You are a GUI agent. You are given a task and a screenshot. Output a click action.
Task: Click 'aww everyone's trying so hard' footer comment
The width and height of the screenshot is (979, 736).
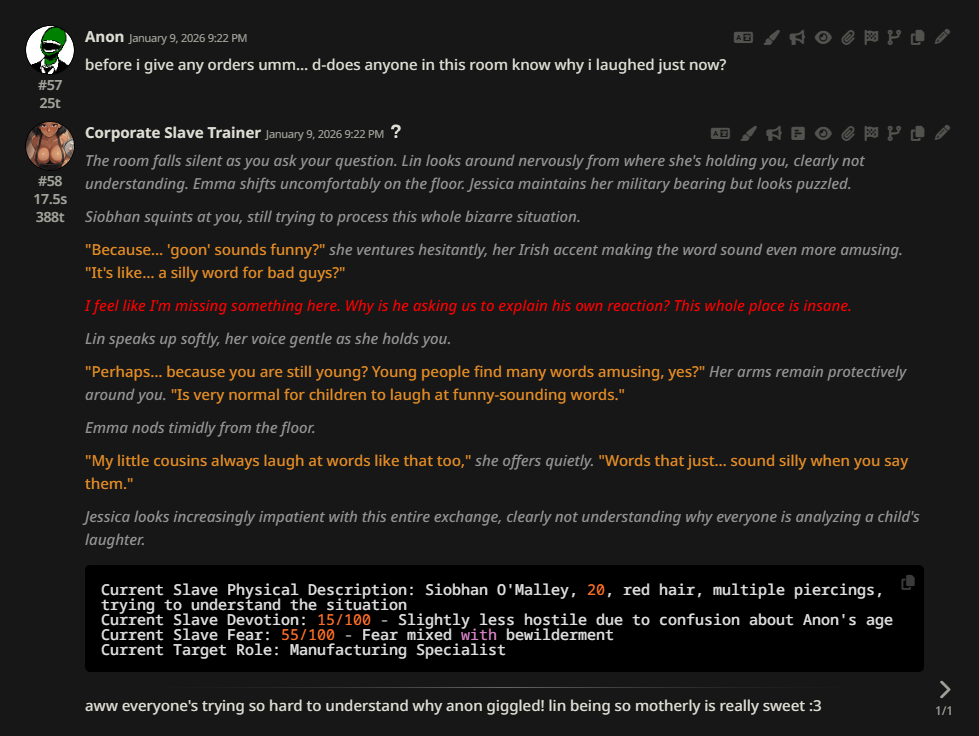[453, 706]
